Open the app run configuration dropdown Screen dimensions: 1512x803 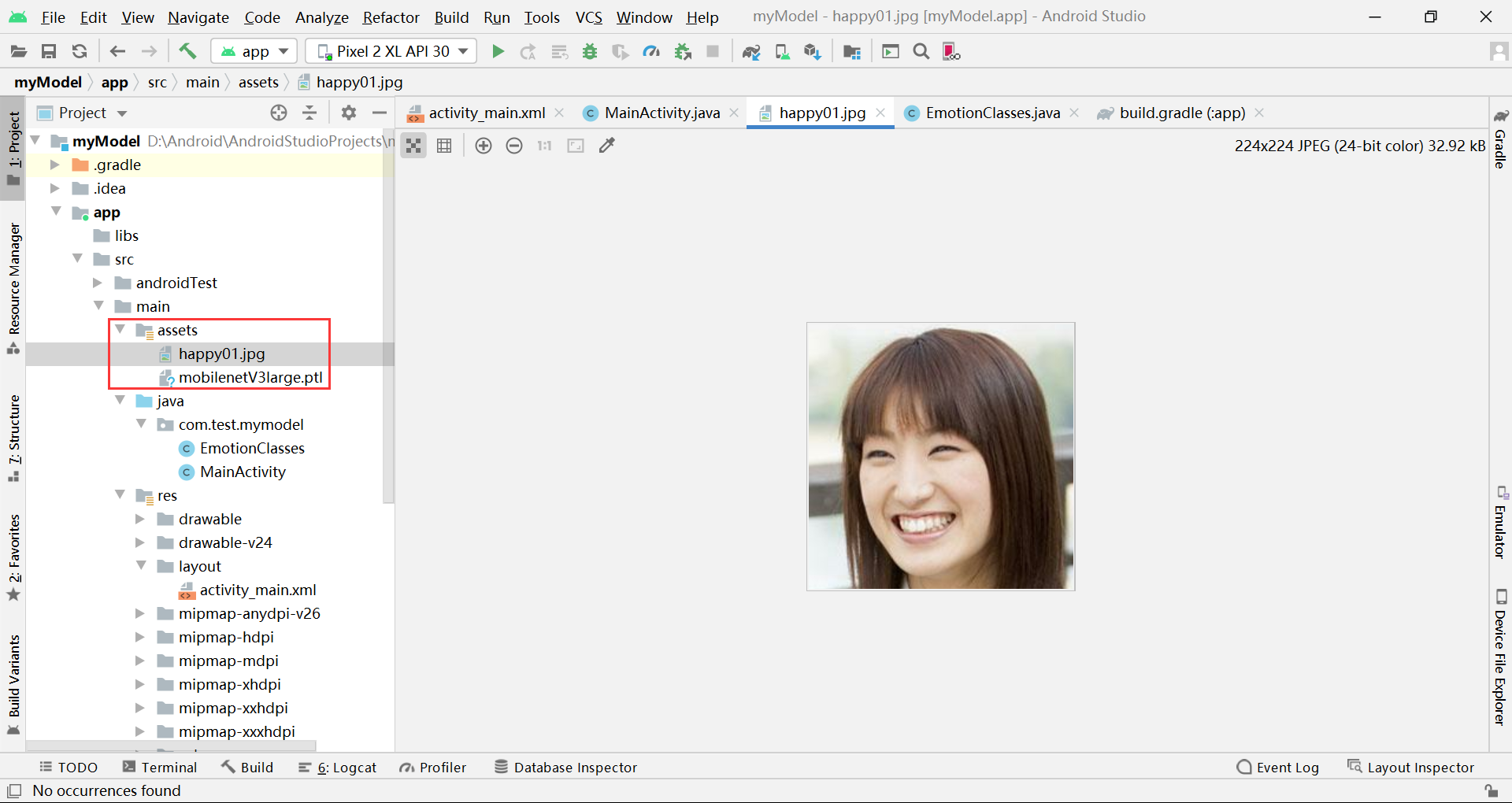[x=254, y=52]
